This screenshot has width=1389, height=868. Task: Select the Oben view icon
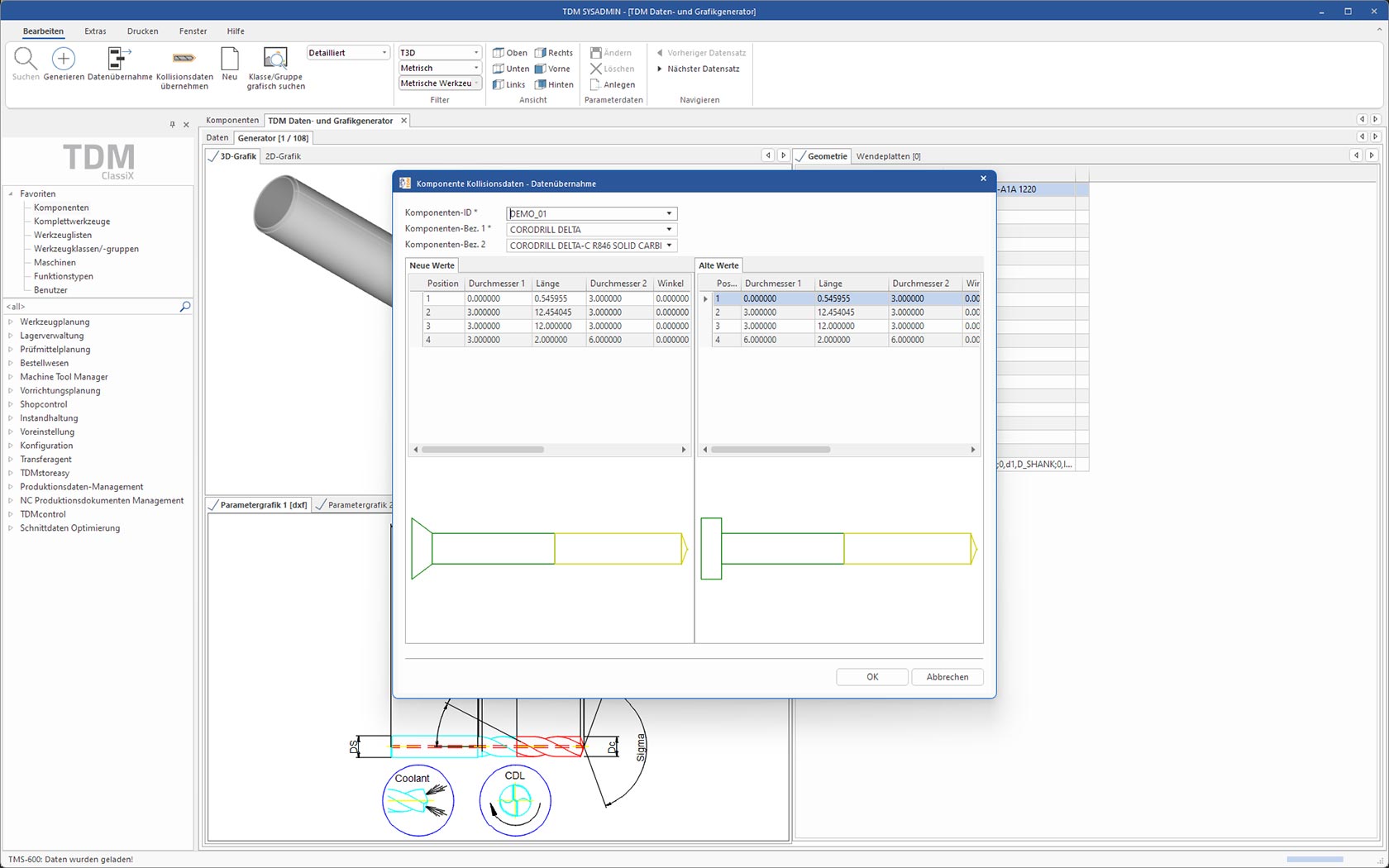pyautogui.click(x=499, y=53)
